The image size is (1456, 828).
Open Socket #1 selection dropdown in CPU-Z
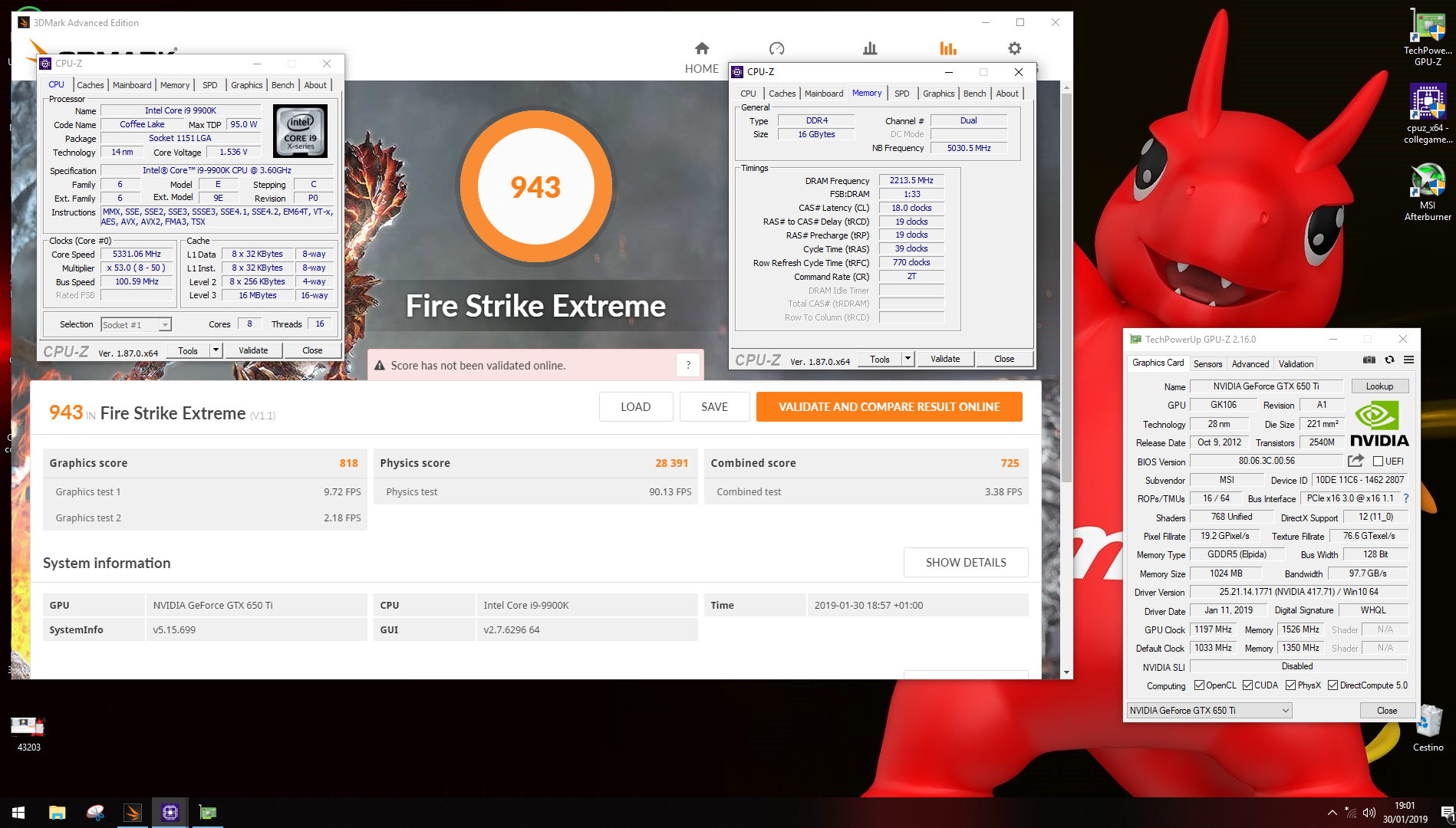point(137,325)
